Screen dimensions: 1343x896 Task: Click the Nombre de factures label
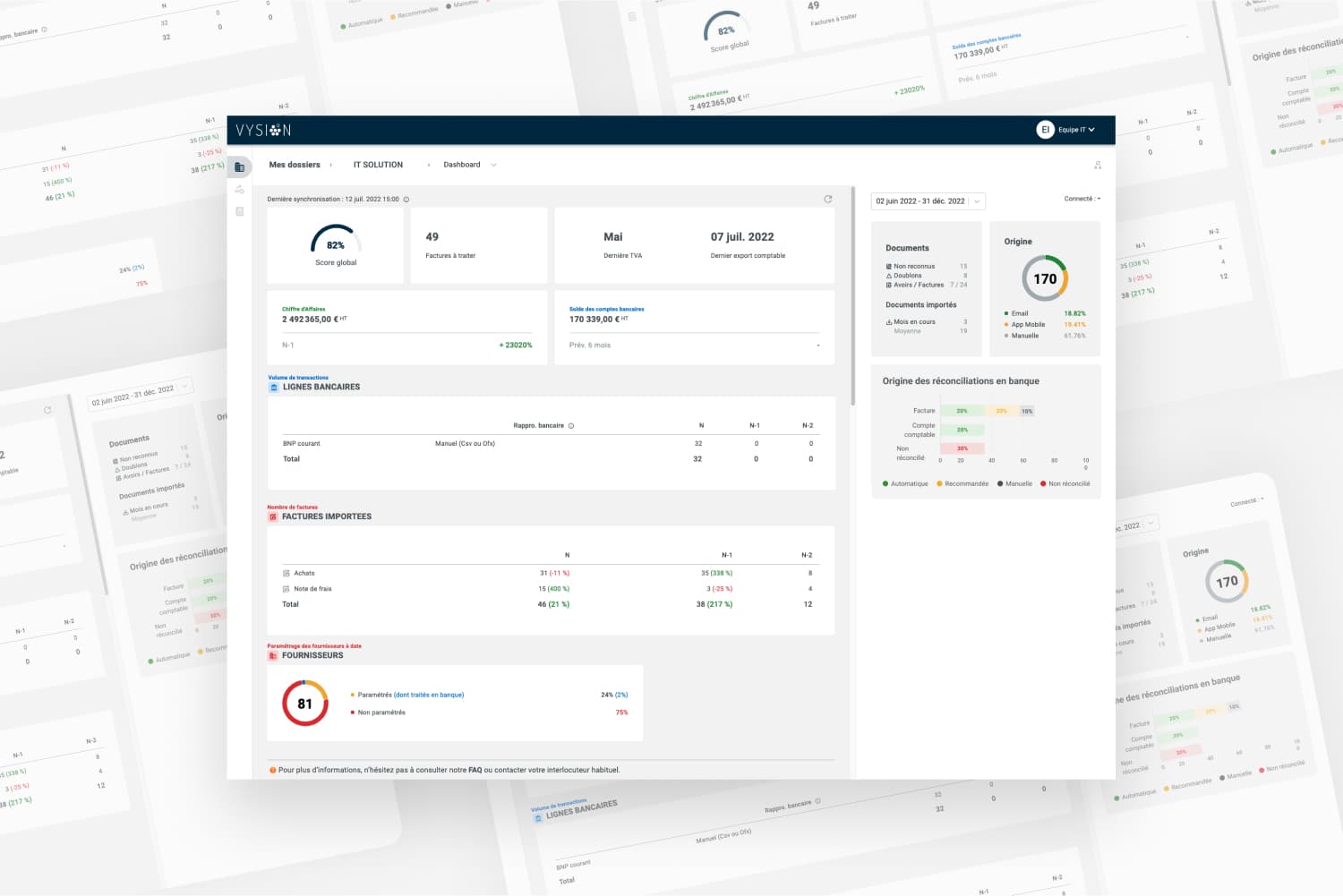tap(293, 508)
